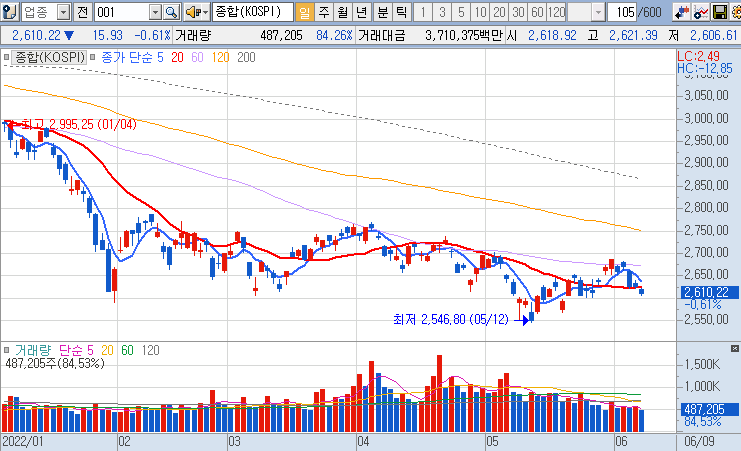This screenshot has height=451, width=741.
Task: Click the open price 2,618.92
Action: pos(552,35)
